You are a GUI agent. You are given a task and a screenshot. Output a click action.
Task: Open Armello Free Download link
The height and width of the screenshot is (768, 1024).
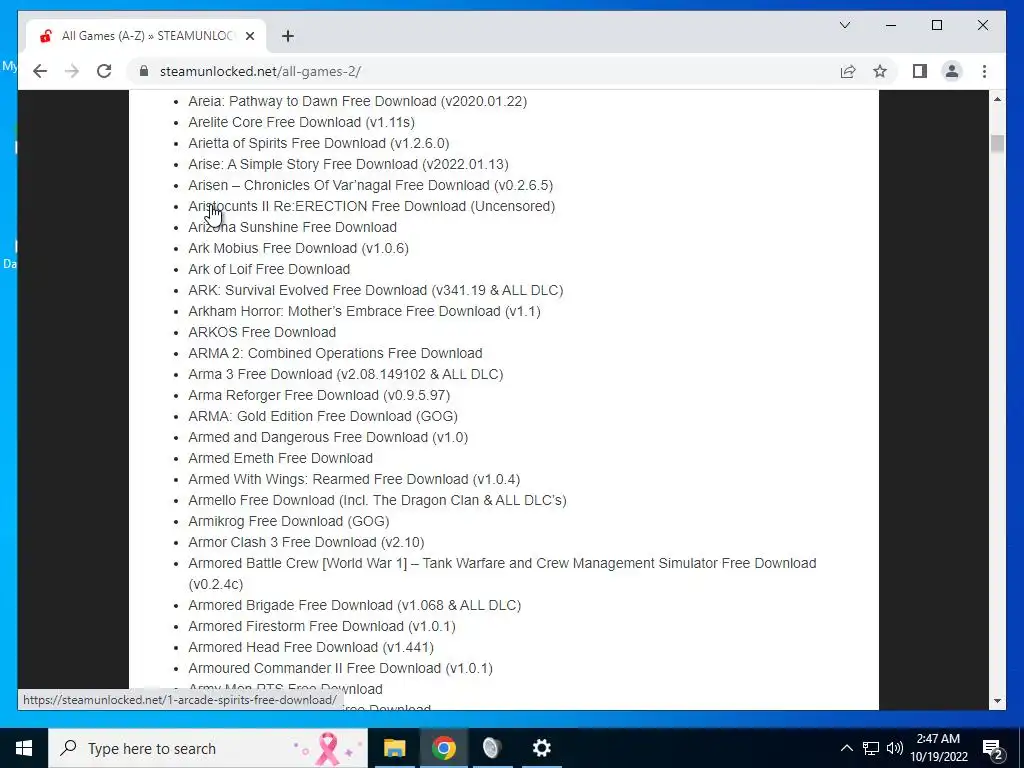point(377,500)
